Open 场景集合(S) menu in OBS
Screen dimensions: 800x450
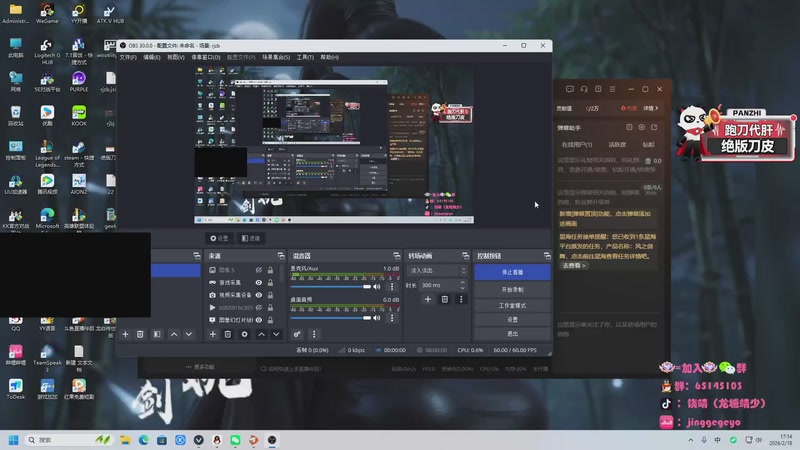coord(276,57)
